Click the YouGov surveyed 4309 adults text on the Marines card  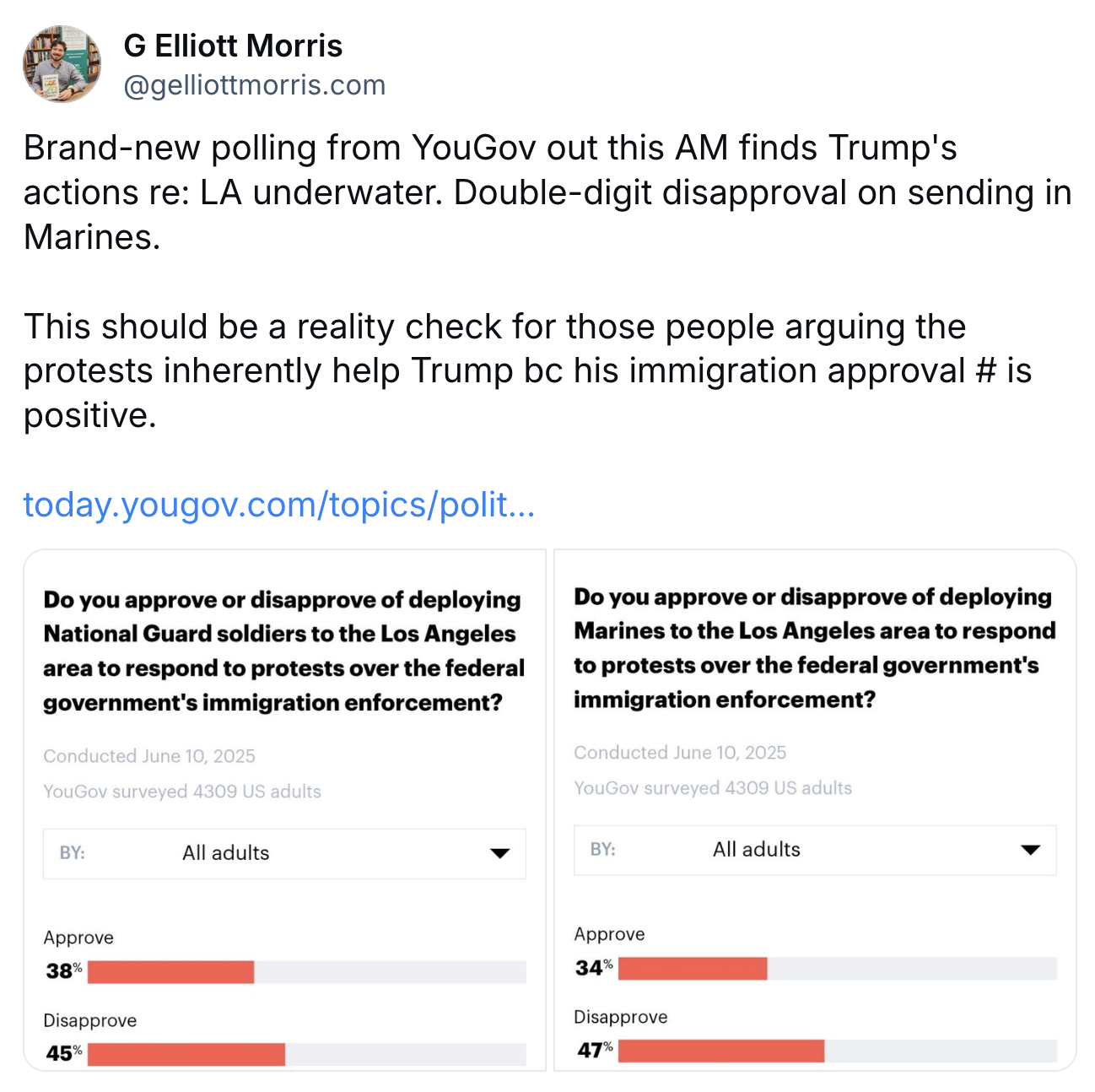coord(713,788)
